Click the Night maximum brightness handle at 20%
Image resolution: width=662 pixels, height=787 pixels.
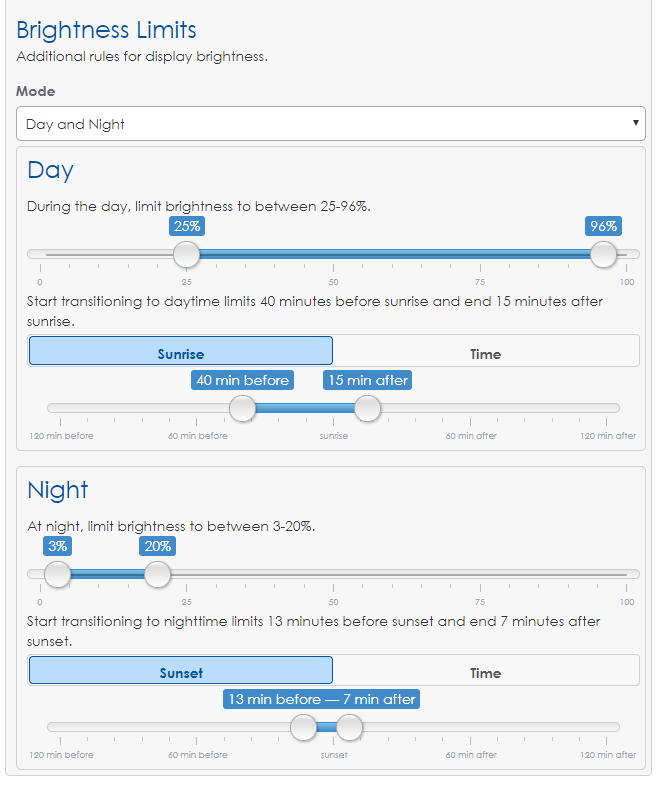tap(157, 574)
